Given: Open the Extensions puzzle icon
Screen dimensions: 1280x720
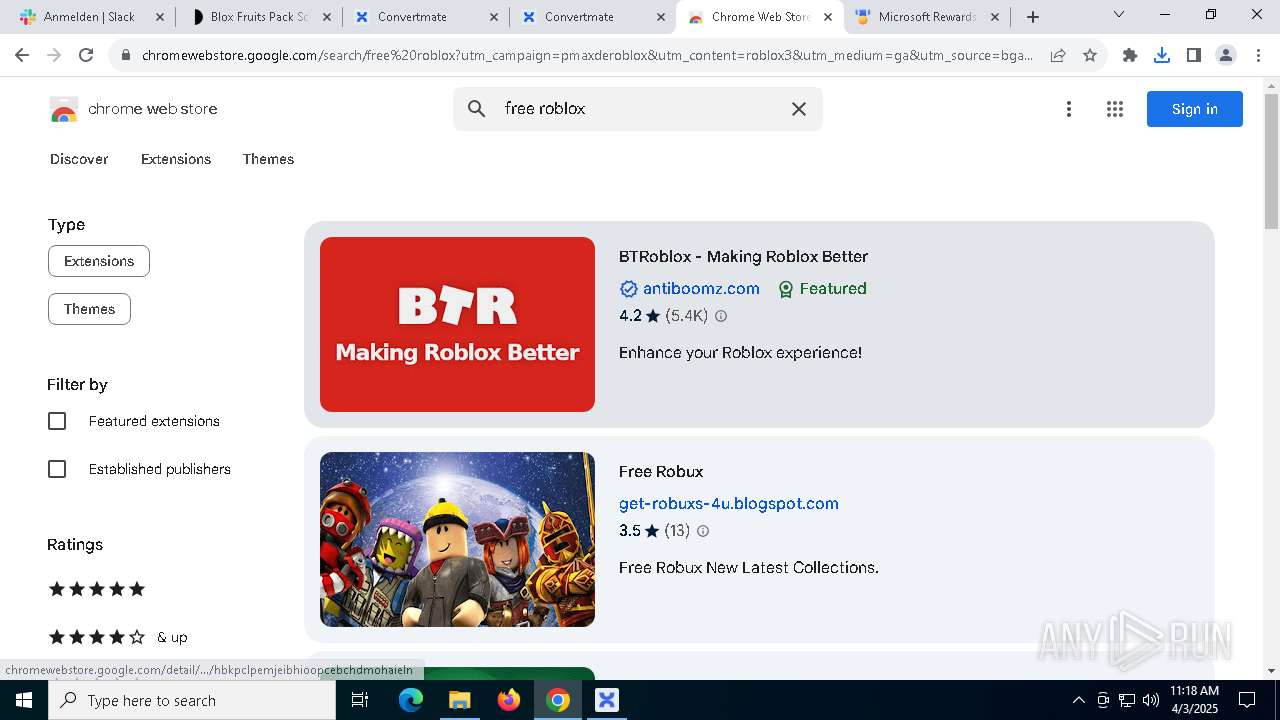Looking at the screenshot, I should click(x=1130, y=55).
